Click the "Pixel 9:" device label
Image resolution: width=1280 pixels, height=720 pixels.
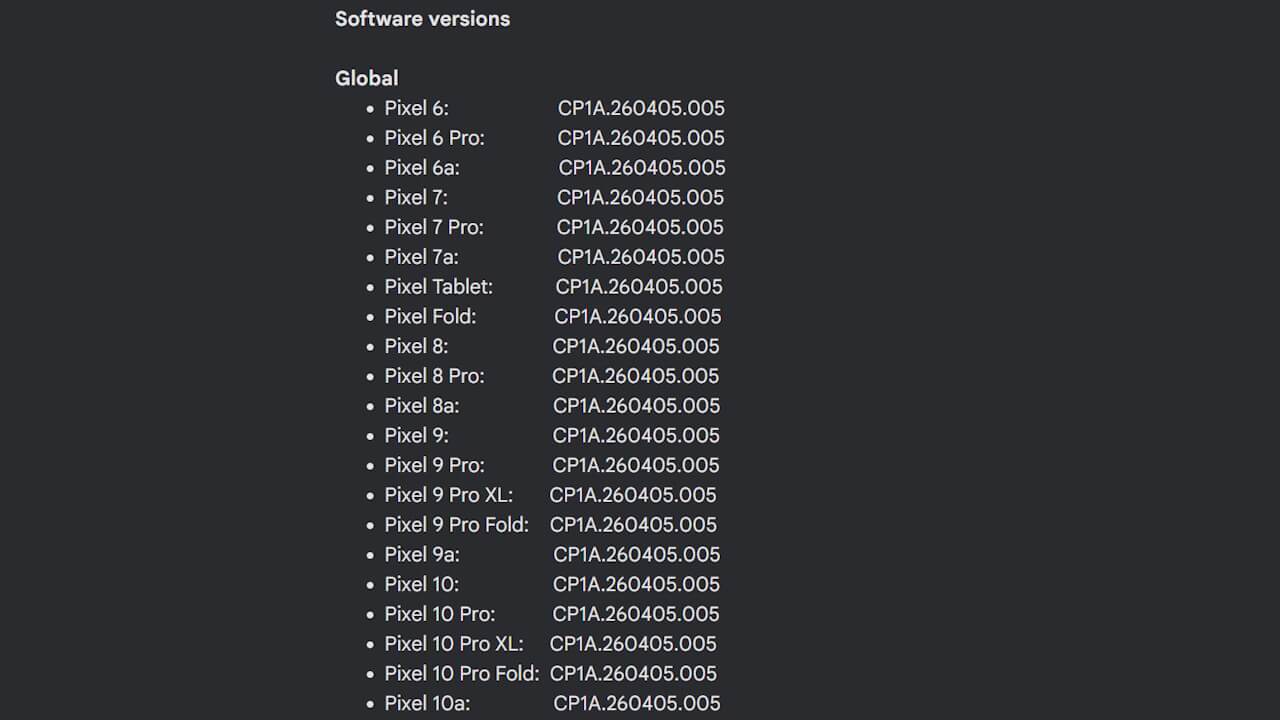[x=417, y=436]
